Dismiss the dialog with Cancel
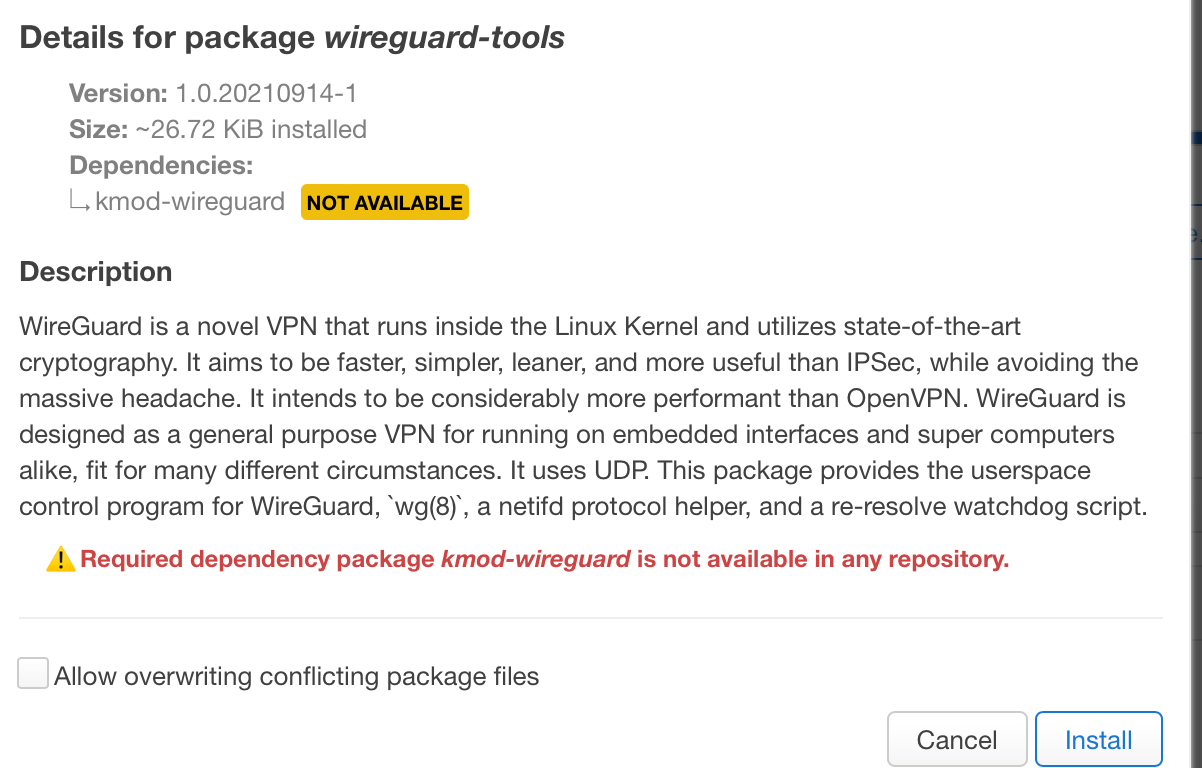Viewport: 1202px width, 768px height. pyautogui.click(x=956, y=738)
